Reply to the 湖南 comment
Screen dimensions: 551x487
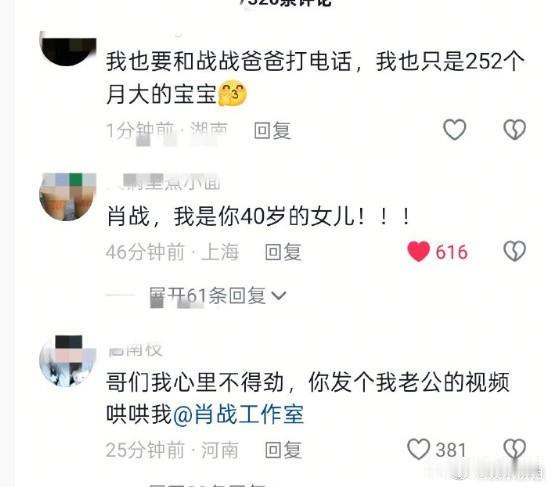coord(272,130)
